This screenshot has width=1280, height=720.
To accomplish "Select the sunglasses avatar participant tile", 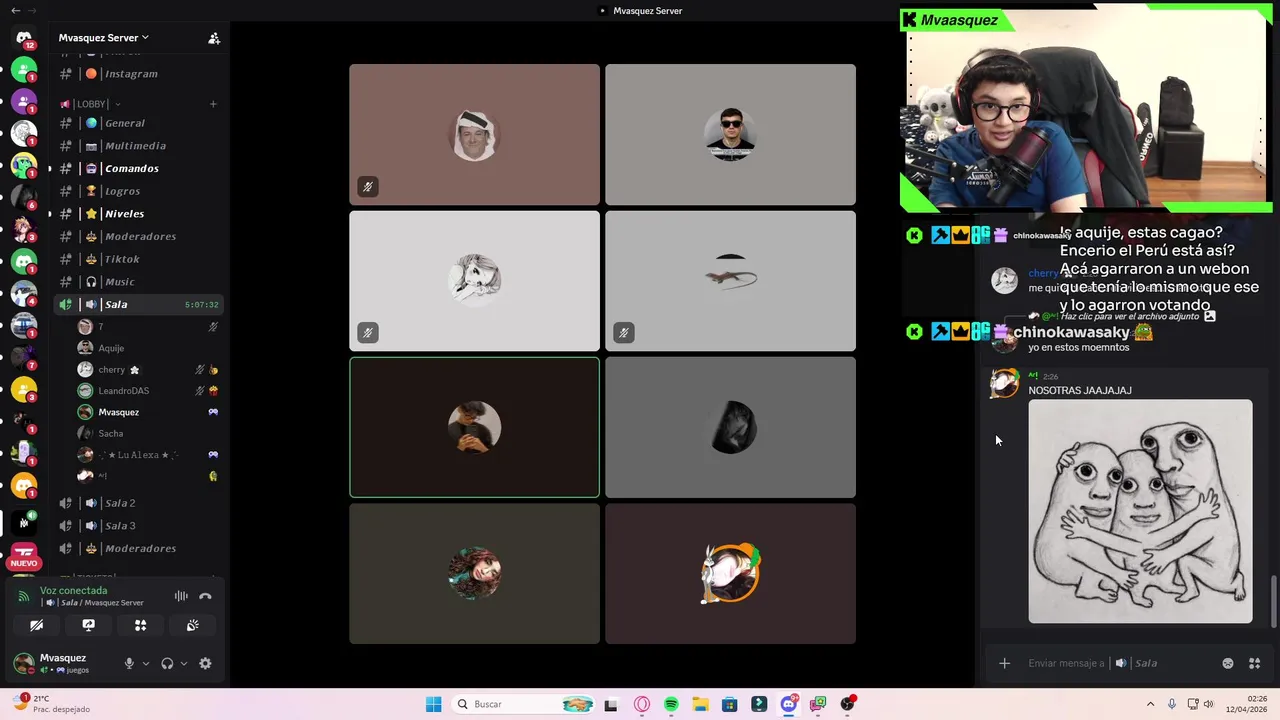I will click(730, 134).
